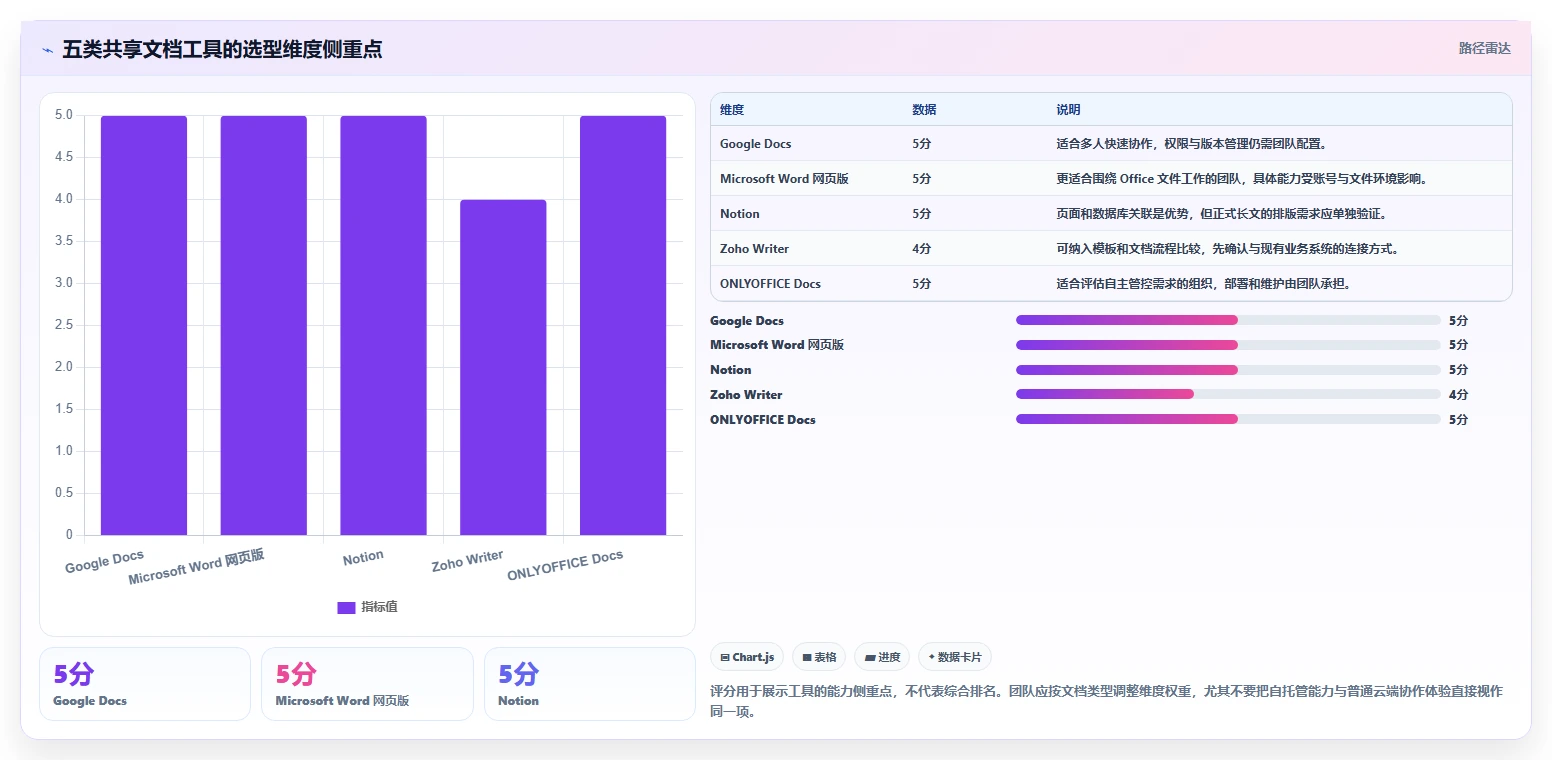Open the 路径雷达 label at top right
The height and width of the screenshot is (760, 1552).
(1484, 48)
